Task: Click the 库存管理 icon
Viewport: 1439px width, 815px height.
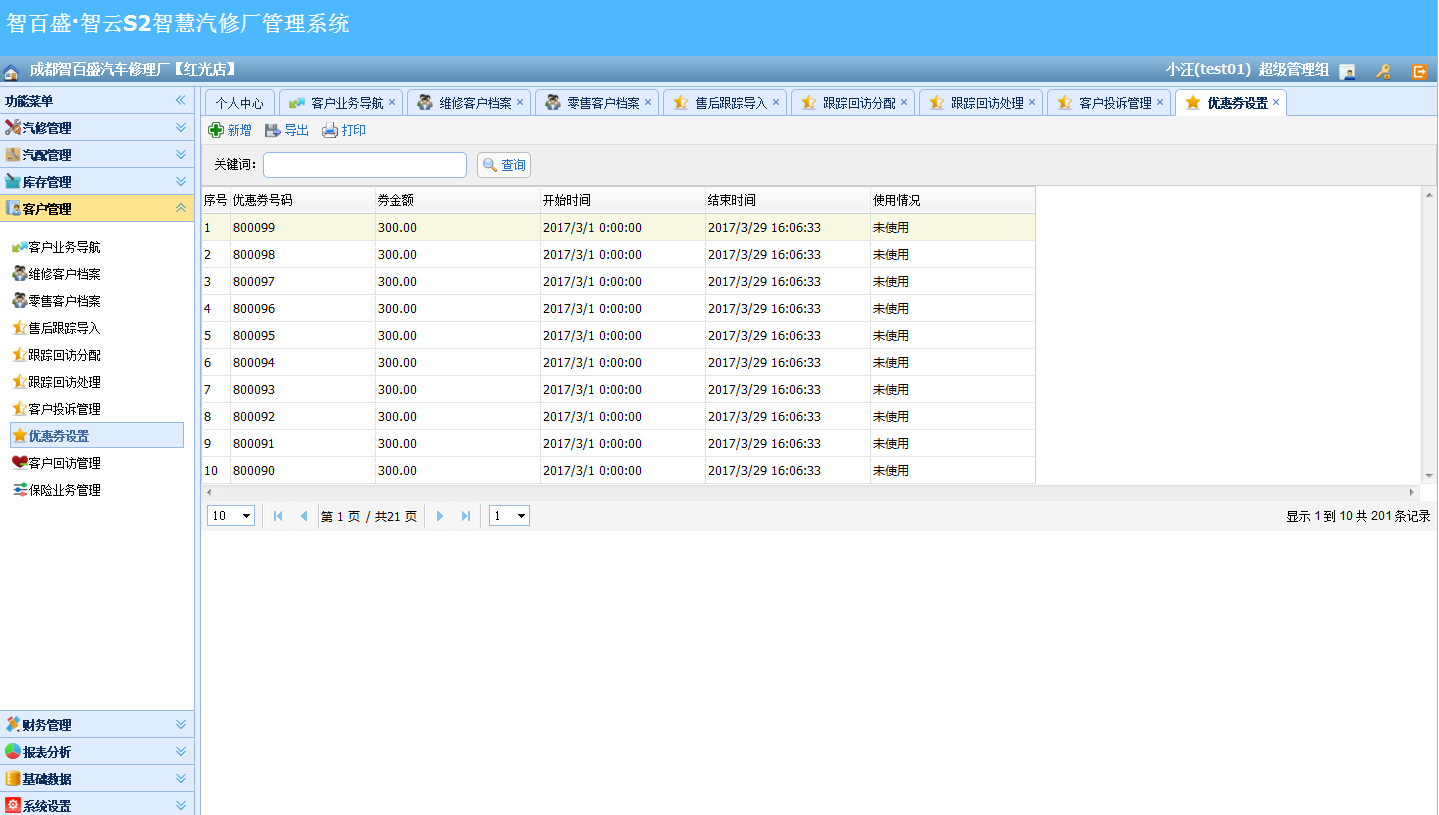Action: (x=13, y=181)
